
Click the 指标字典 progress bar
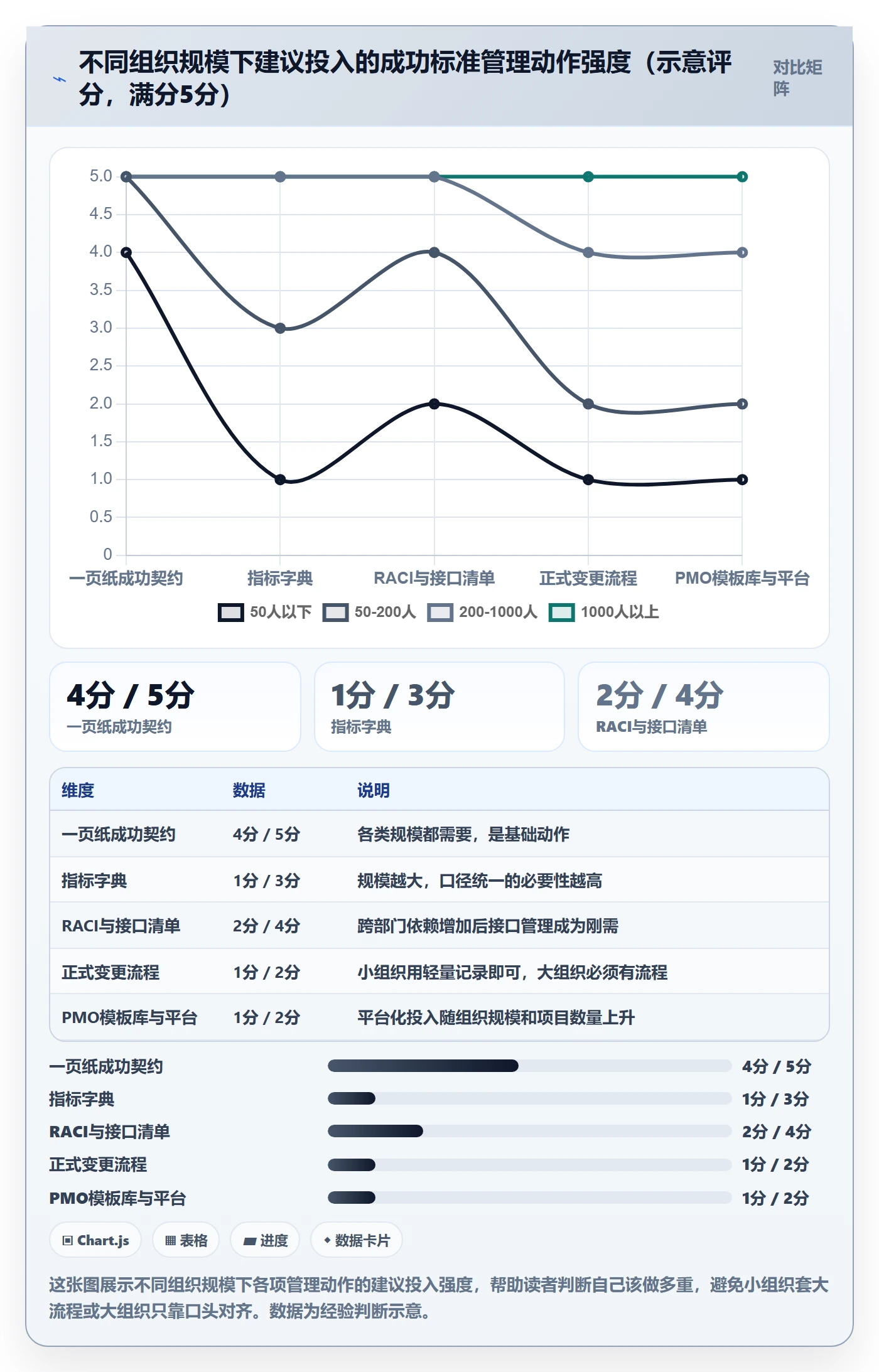point(529,1099)
